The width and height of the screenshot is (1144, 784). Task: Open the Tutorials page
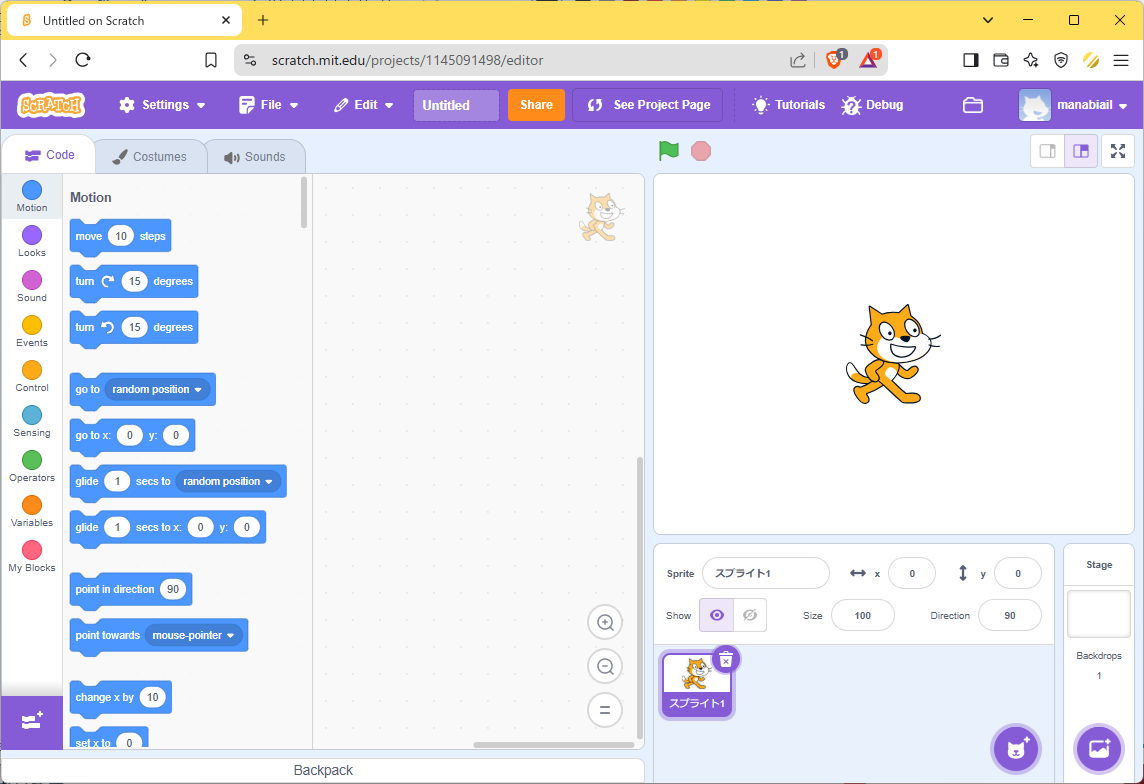pos(788,104)
